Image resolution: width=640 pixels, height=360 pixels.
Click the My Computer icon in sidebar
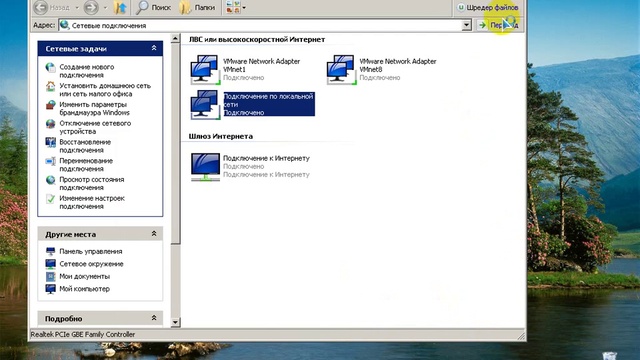point(51,289)
